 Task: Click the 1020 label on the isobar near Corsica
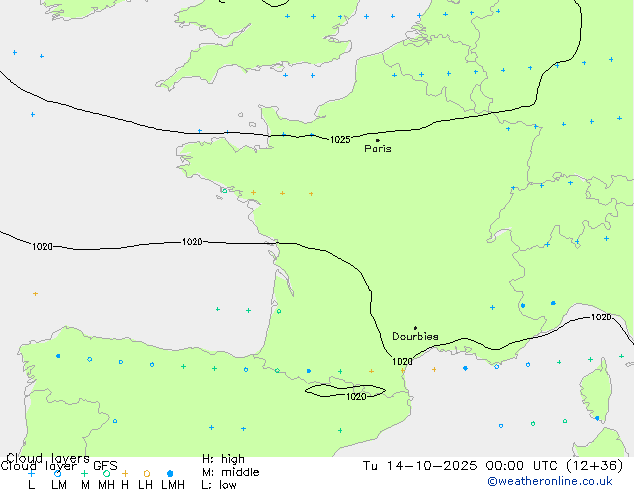pos(601,317)
